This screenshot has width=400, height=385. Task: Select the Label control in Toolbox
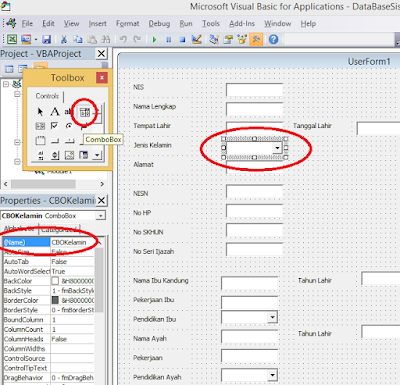tap(55, 111)
